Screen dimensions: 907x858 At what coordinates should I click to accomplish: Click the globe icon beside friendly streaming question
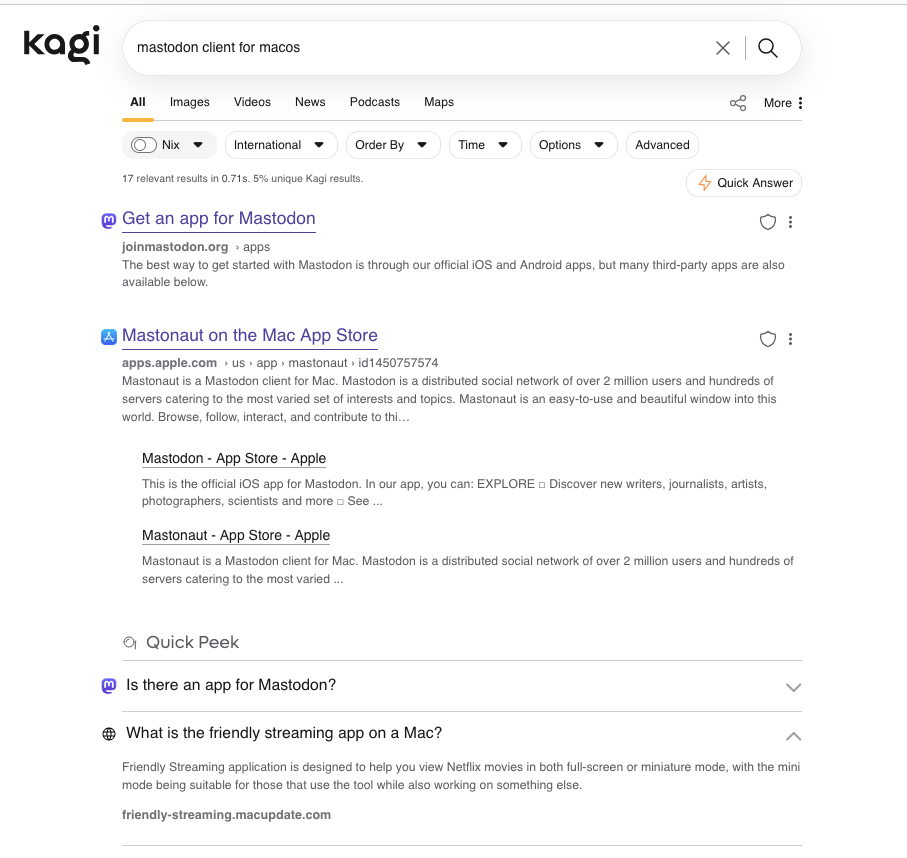tap(109, 734)
